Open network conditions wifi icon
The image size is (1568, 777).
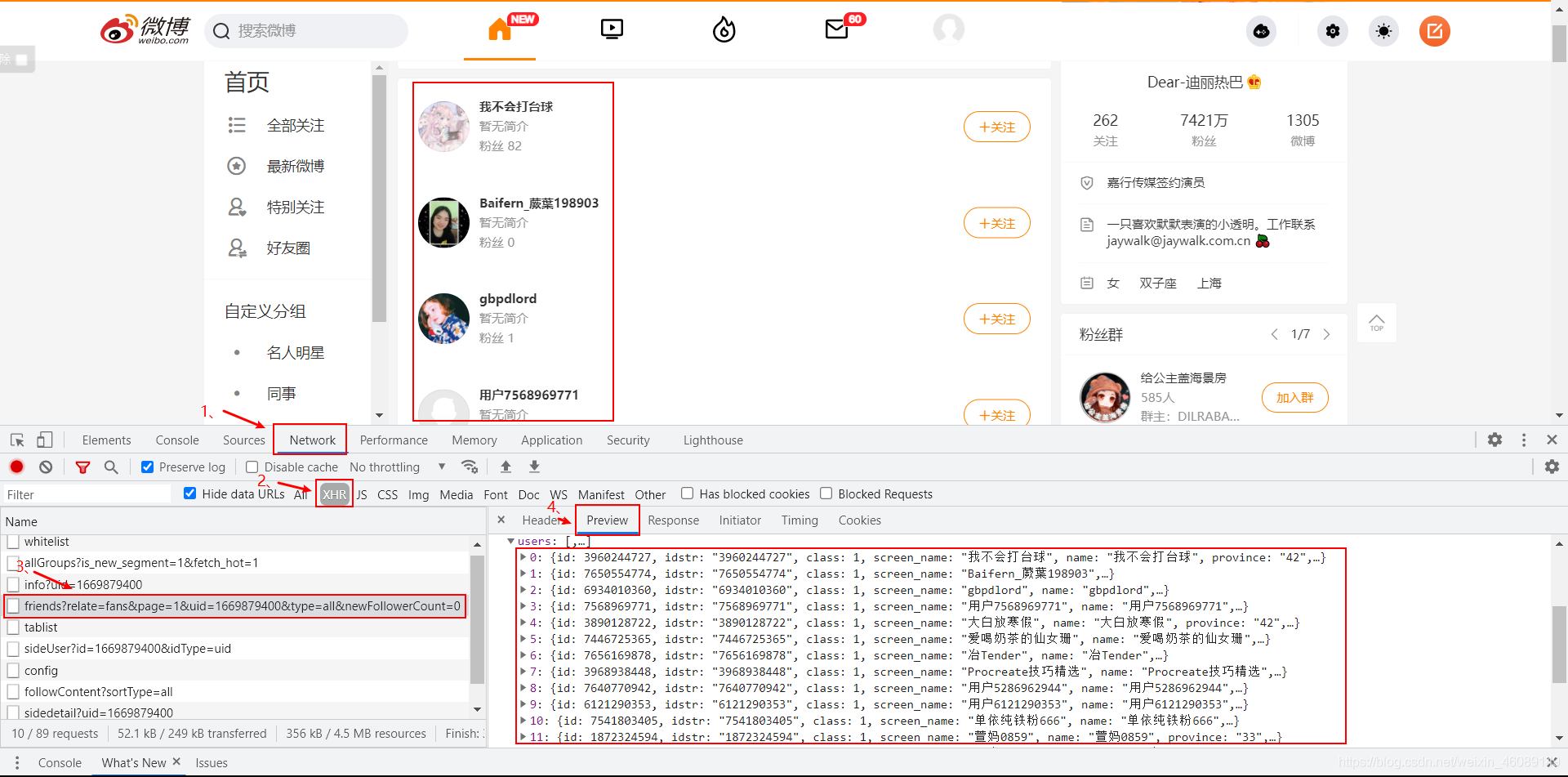[470, 467]
